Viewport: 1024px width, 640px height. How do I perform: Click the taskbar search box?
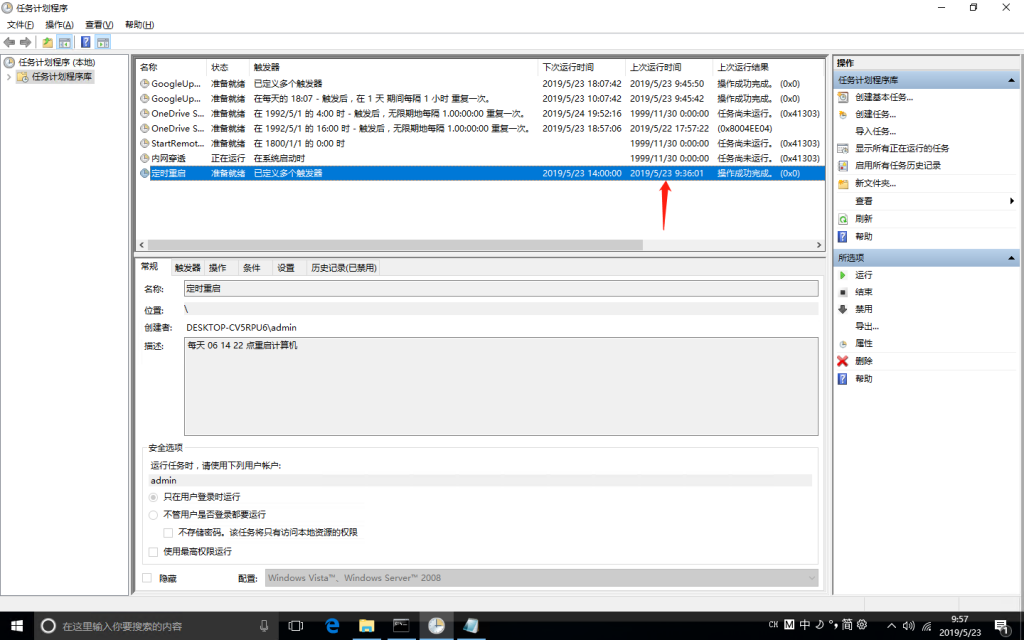click(157, 626)
